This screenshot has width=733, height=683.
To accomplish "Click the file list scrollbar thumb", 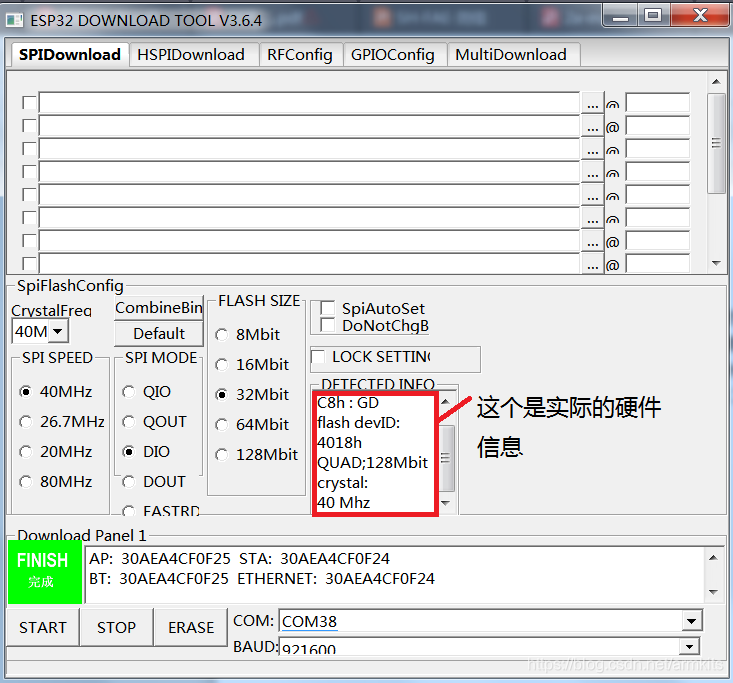I will coord(716,143).
